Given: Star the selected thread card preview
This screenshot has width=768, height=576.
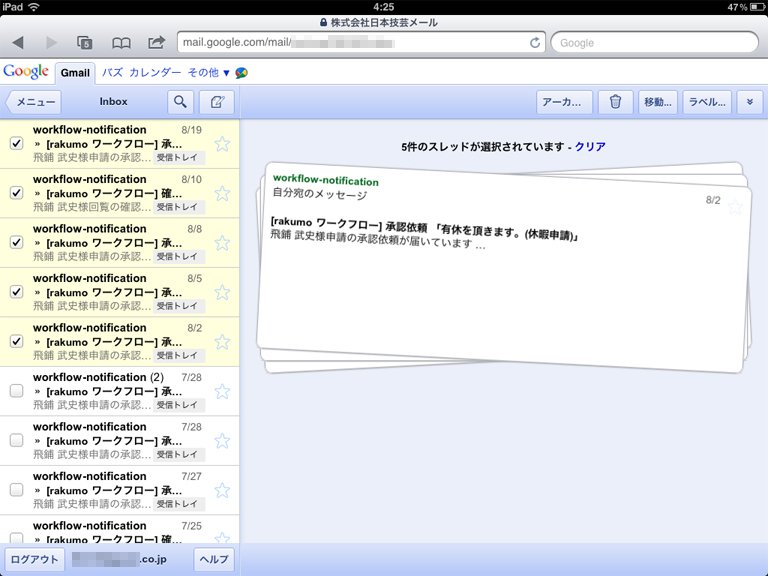Looking at the screenshot, I should click(735, 206).
